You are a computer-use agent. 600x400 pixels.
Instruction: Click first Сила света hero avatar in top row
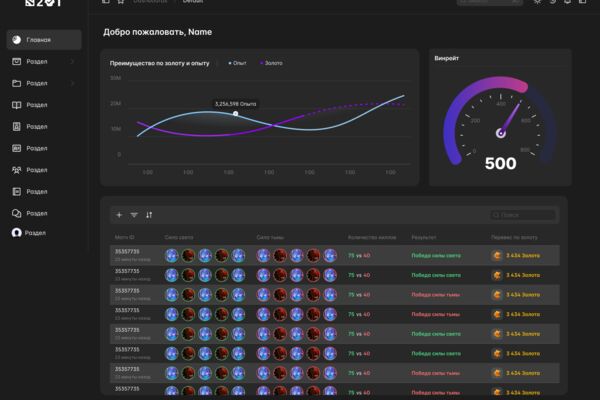pyautogui.click(x=171, y=255)
